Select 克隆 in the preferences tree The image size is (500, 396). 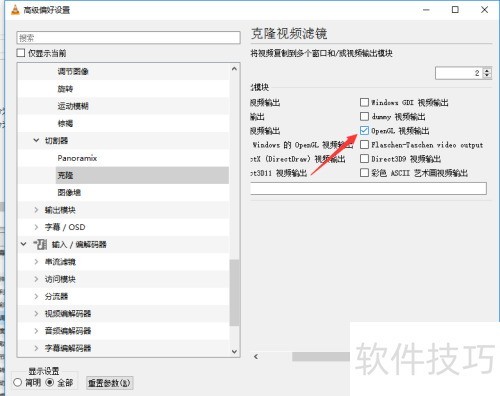point(65,175)
